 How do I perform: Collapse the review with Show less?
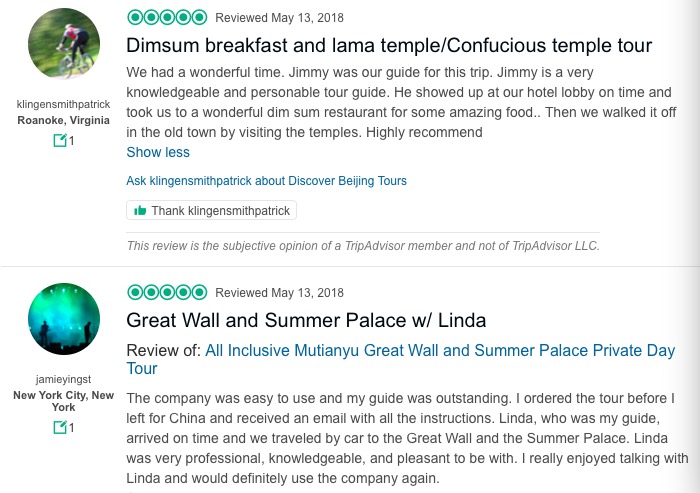pos(158,152)
